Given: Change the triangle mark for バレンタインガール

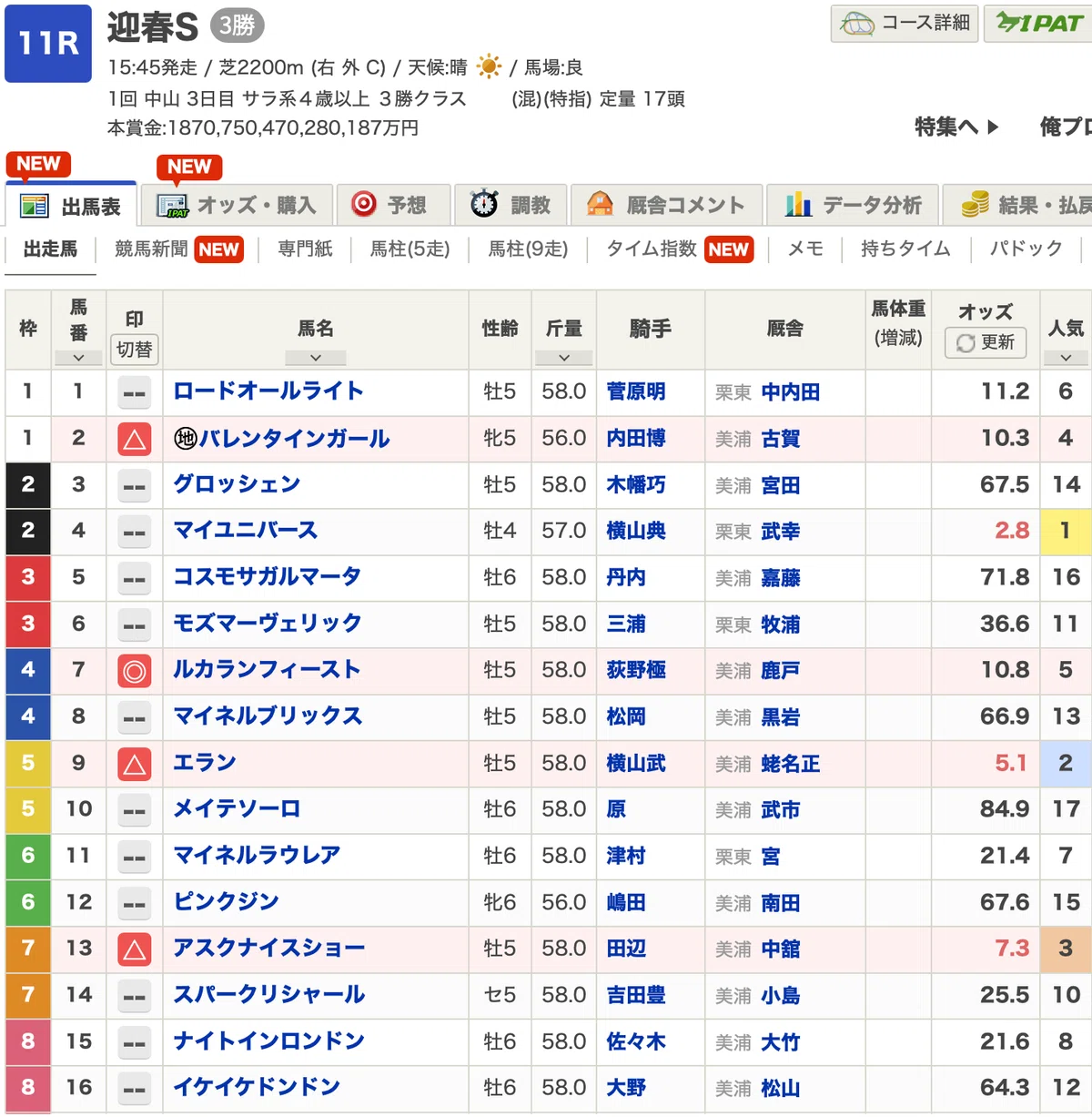Looking at the screenshot, I should tap(135, 440).
